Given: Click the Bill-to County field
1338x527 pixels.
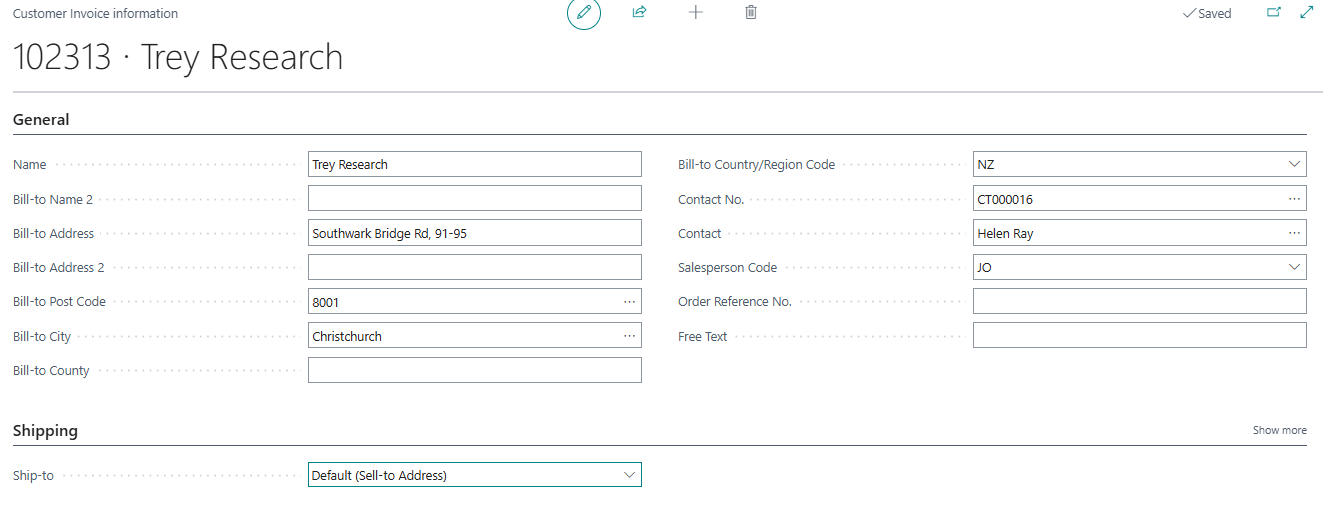Looking at the screenshot, I should point(475,370).
